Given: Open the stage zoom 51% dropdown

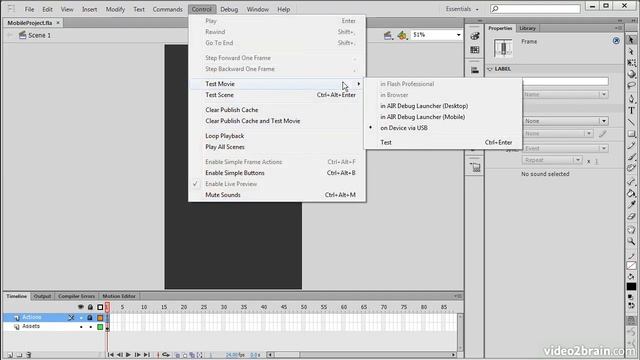Looking at the screenshot, I should pyautogui.click(x=458, y=35).
